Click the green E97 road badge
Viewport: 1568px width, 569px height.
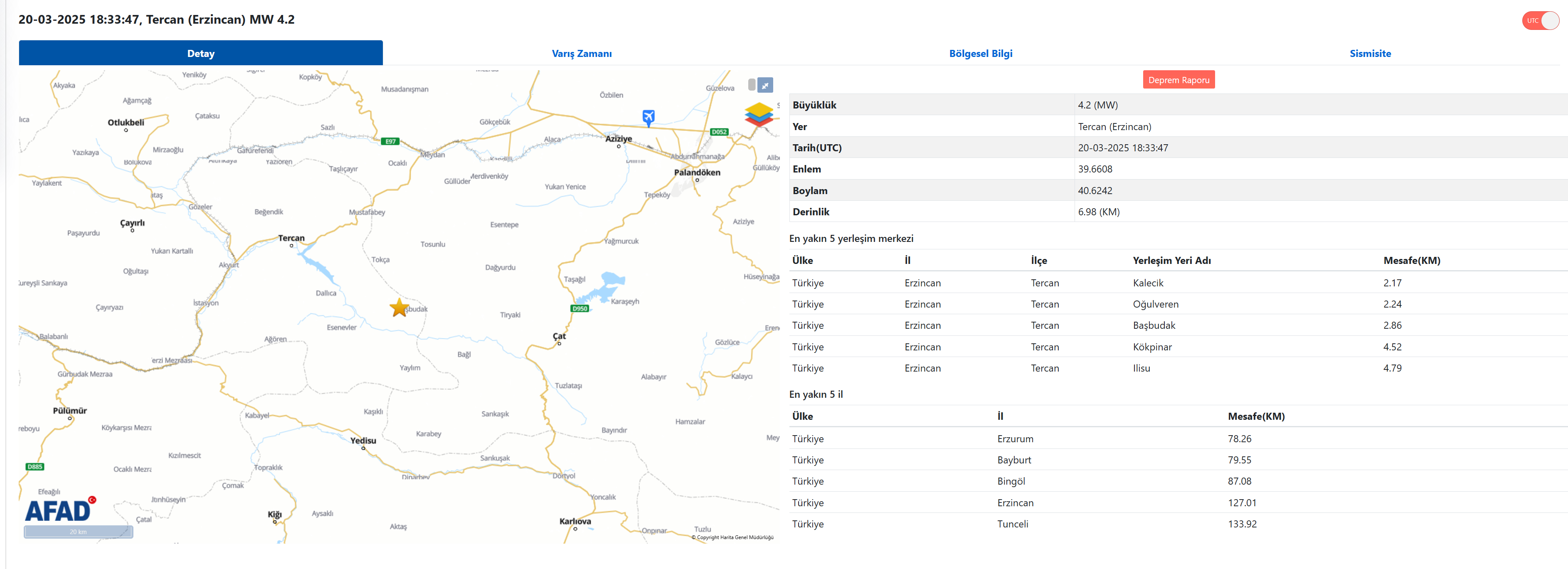click(x=390, y=141)
